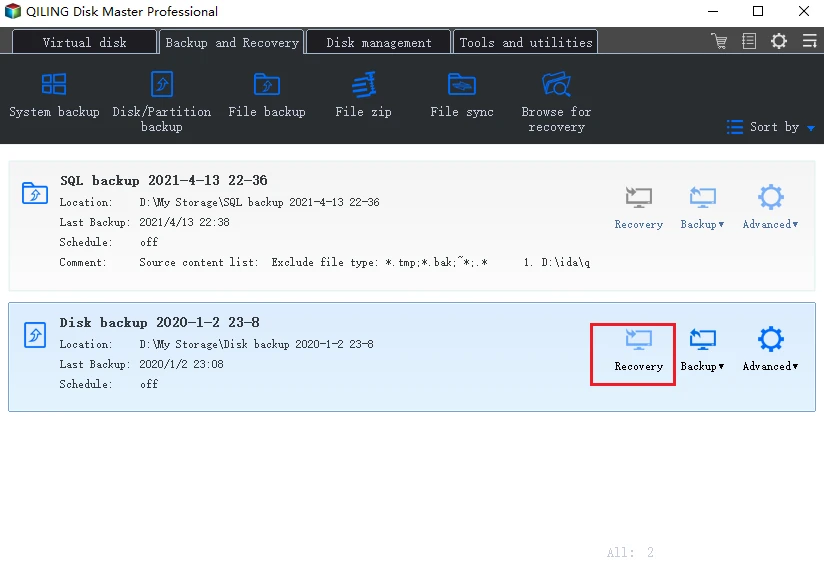Image resolution: width=824 pixels, height=565 pixels.
Task: Open Browse for recovery
Action: pos(556,102)
